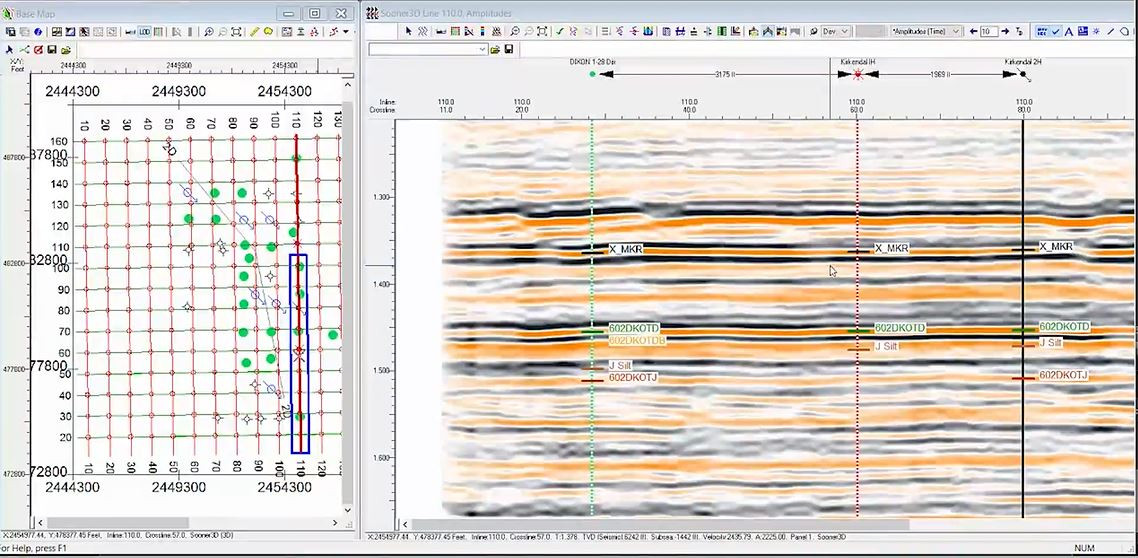Click the blue info icon in Base Map toolbar

click(x=38, y=32)
